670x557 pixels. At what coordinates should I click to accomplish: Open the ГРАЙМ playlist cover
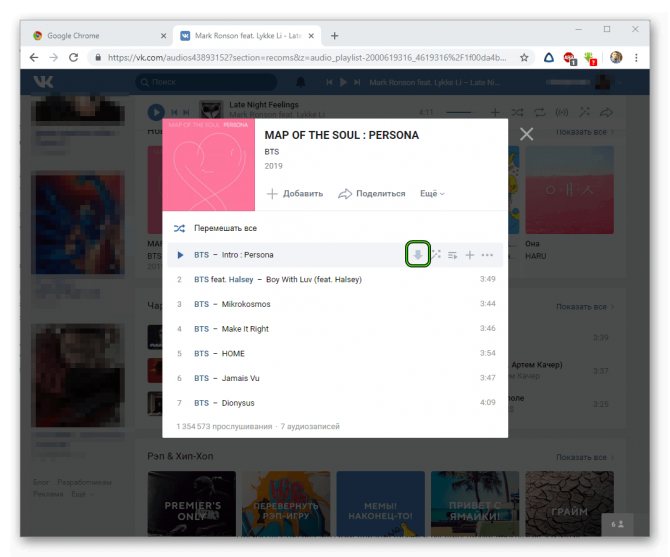click(569, 504)
